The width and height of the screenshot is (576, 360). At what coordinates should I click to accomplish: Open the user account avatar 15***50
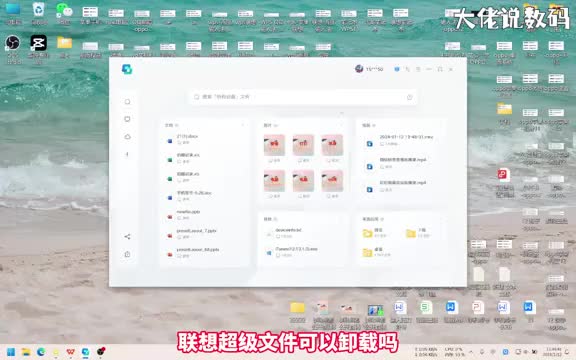click(x=359, y=69)
